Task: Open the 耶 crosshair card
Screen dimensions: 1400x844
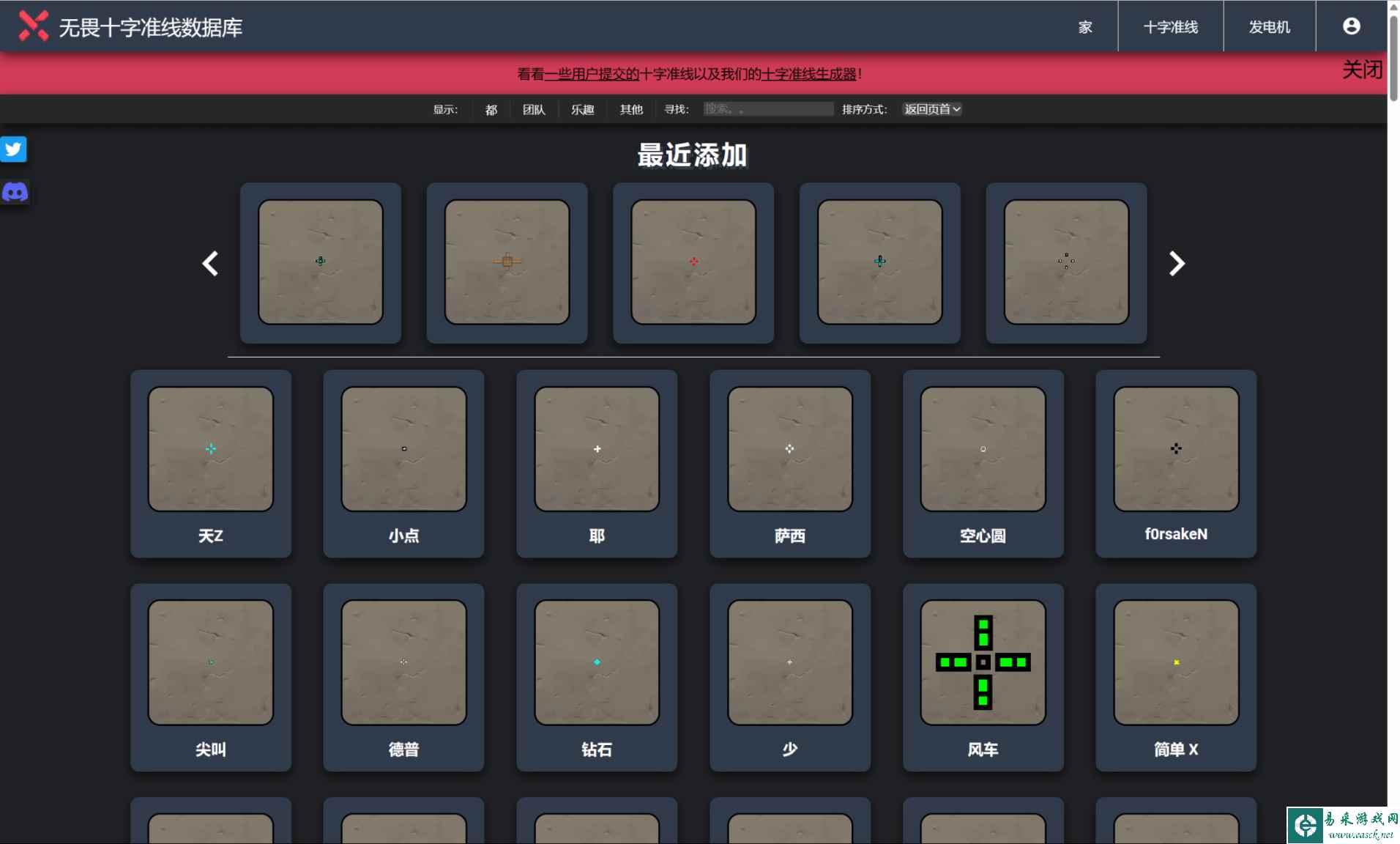Action: pyautogui.click(x=597, y=464)
